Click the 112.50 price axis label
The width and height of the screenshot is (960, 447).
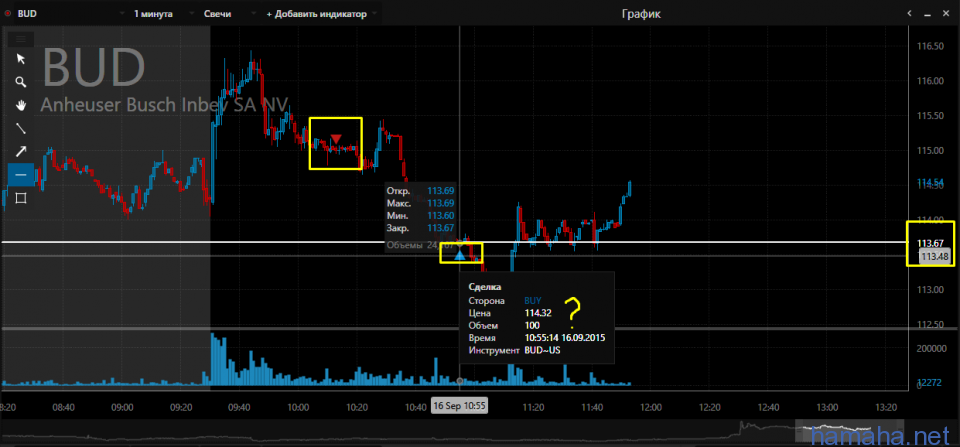pyautogui.click(x=930, y=324)
